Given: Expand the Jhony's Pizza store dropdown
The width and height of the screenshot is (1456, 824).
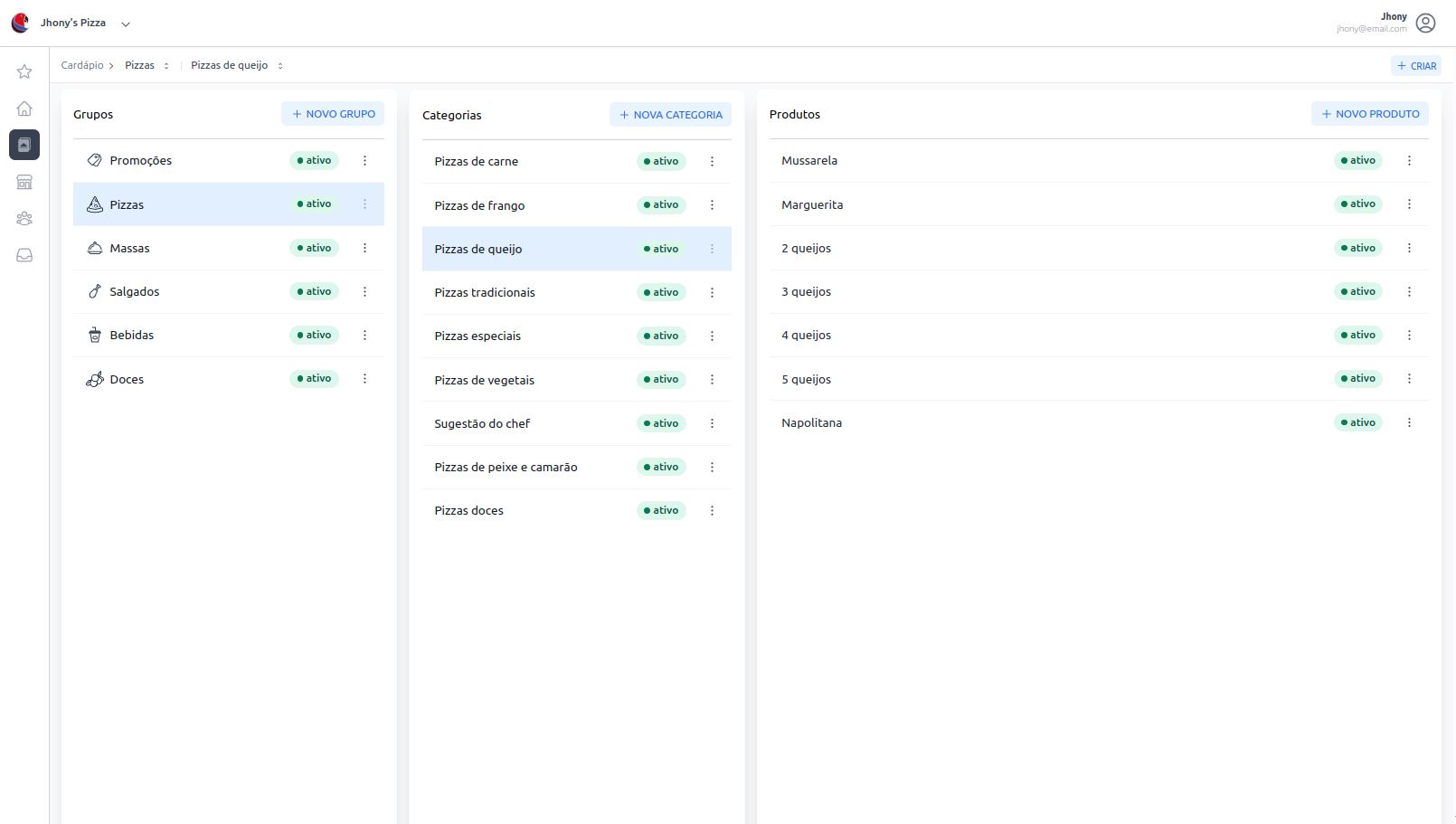Looking at the screenshot, I should (x=126, y=24).
